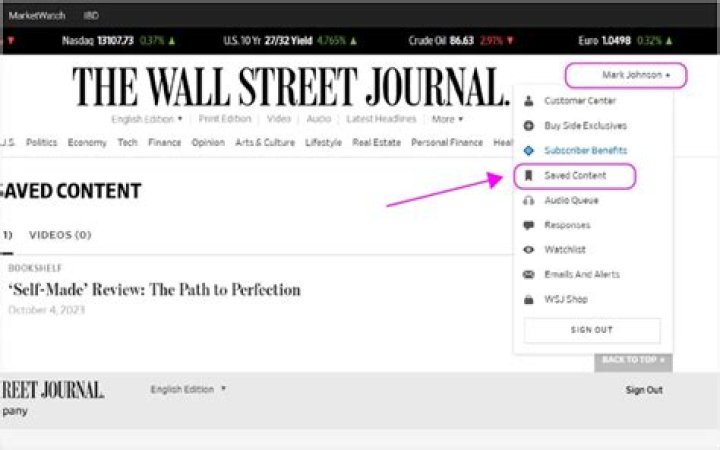Viewport: 720px width, 450px height.
Task: Click the Subscriber Benefits diamond icon
Action: [528, 150]
